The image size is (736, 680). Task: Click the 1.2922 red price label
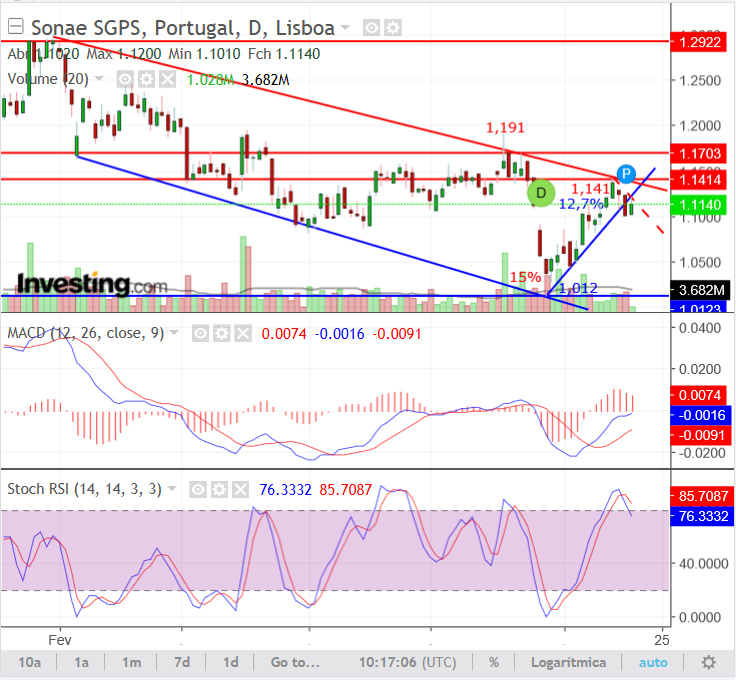(699, 42)
